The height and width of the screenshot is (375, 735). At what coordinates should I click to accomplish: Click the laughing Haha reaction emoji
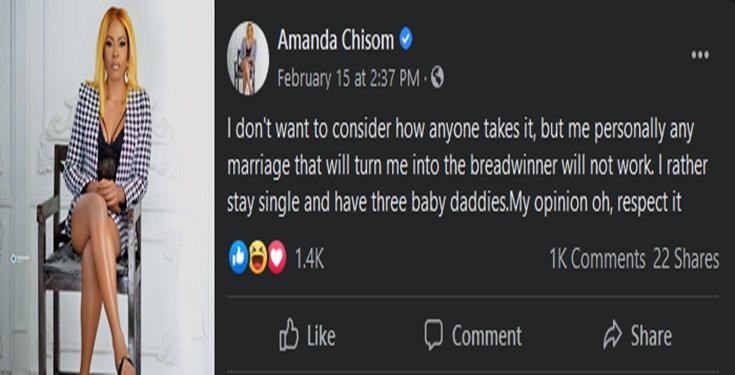[258, 257]
